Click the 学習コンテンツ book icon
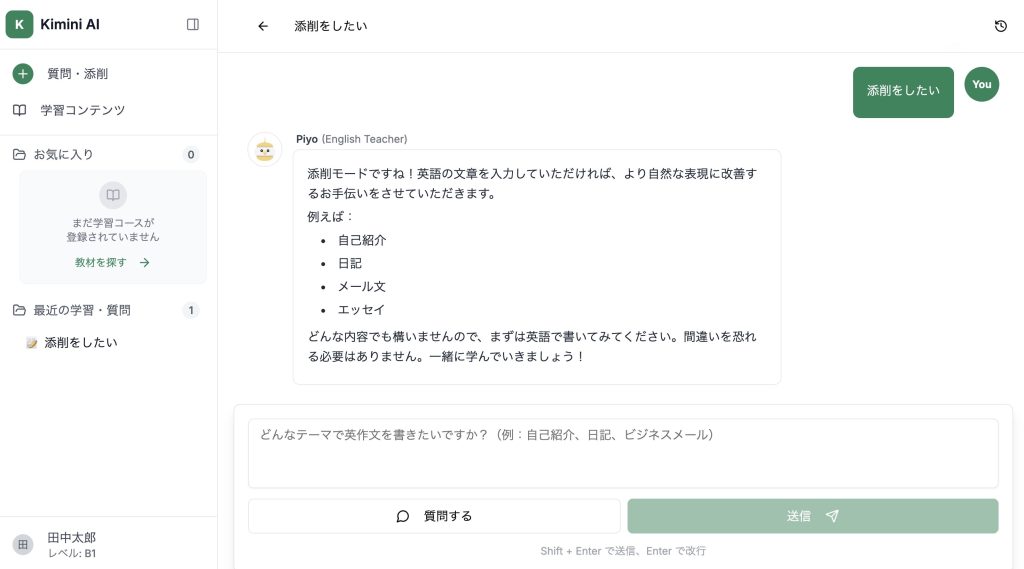Viewport: 1024px width, 569px height. [19, 110]
